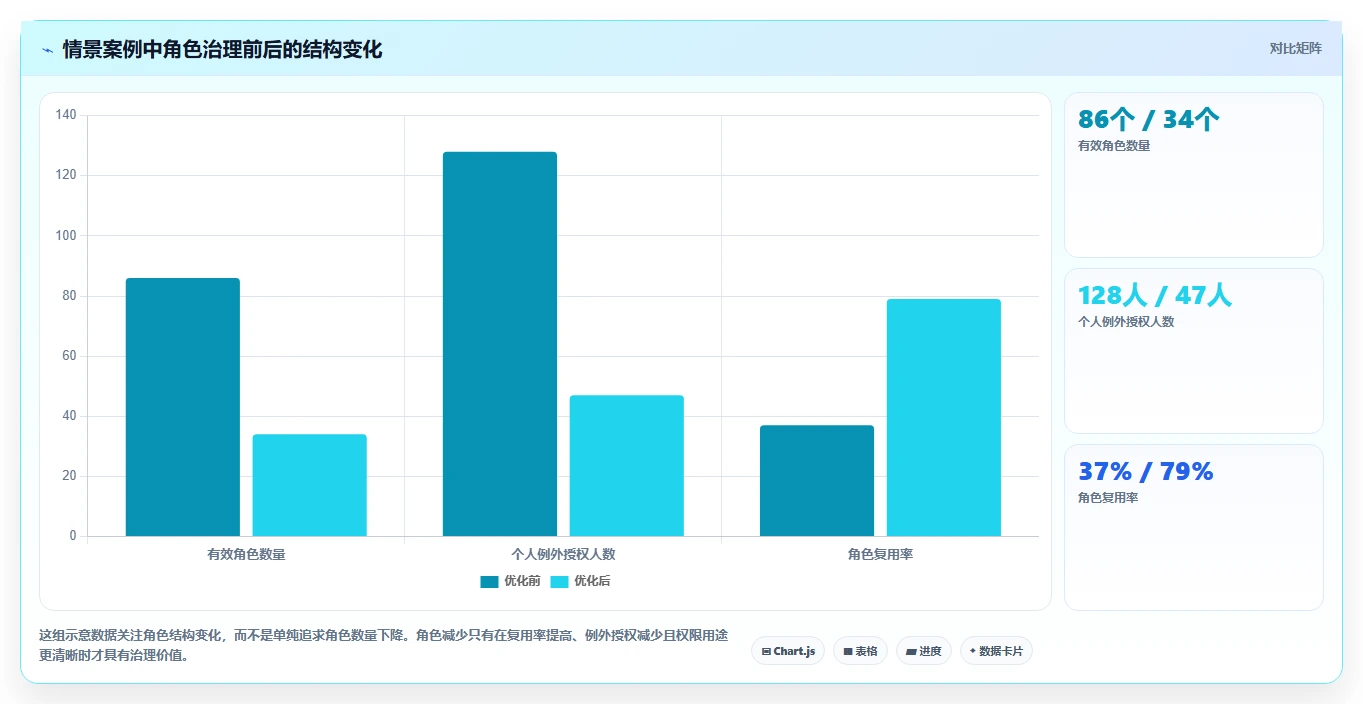Click the 优化前 bar for 个人例外授权人数
Screen dimensions: 1363x704
500,344
